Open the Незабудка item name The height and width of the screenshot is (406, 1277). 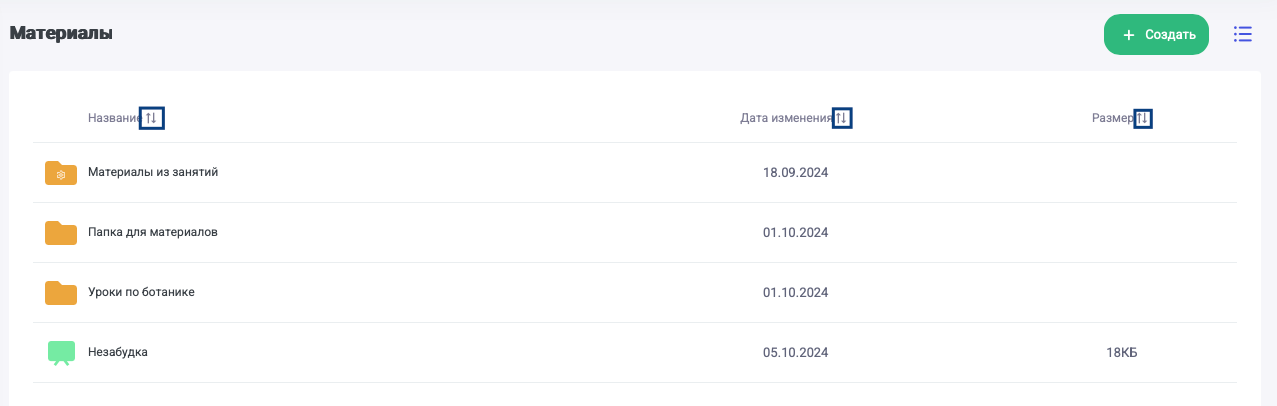[118, 352]
